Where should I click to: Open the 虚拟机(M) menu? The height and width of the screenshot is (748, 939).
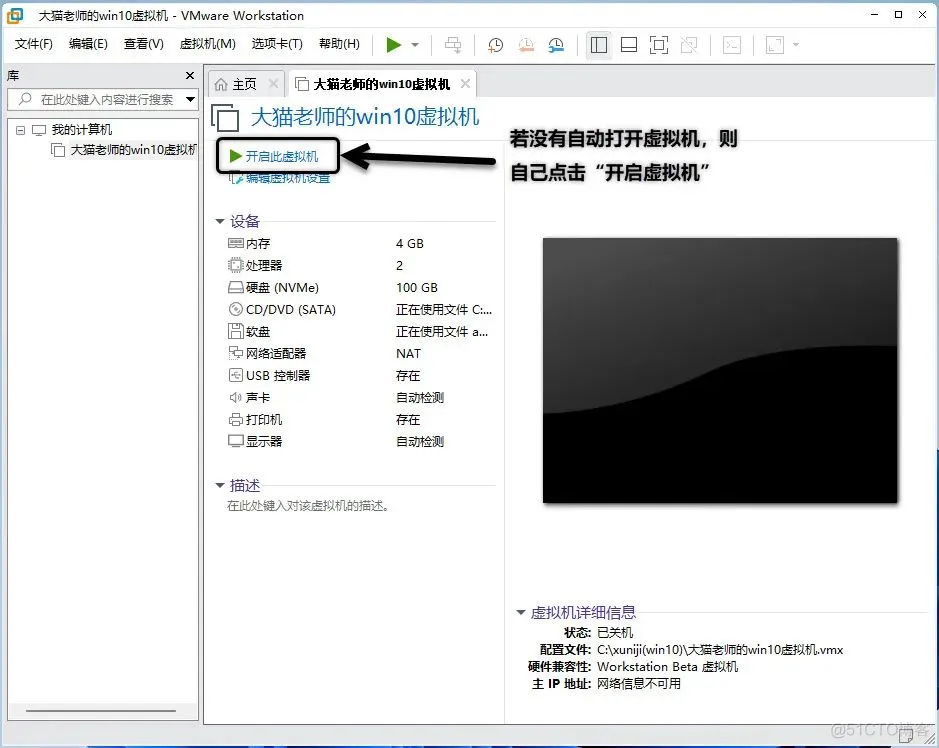point(207,44)
